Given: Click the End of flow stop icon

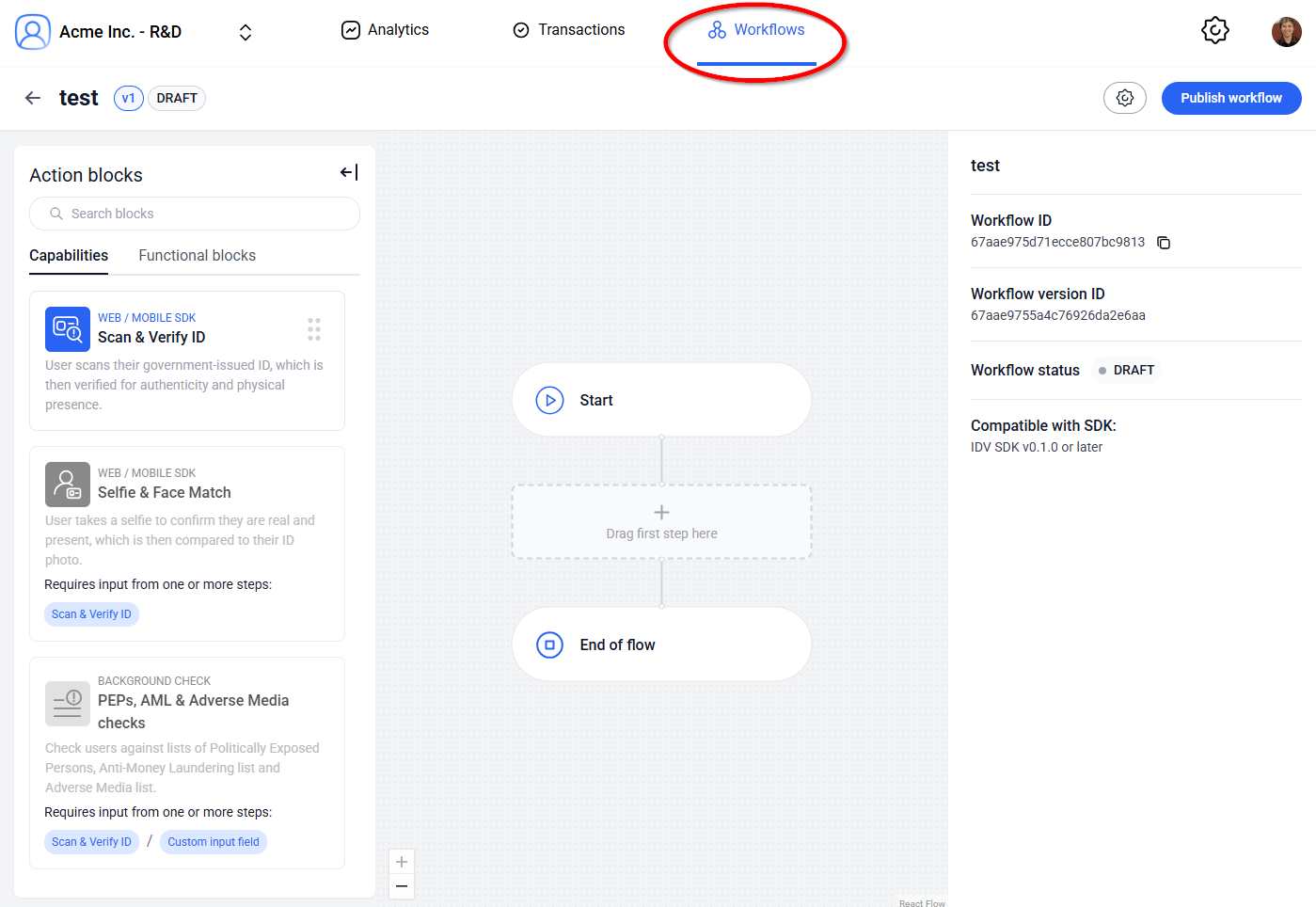Looking at the screenshot, I should 549,644.
